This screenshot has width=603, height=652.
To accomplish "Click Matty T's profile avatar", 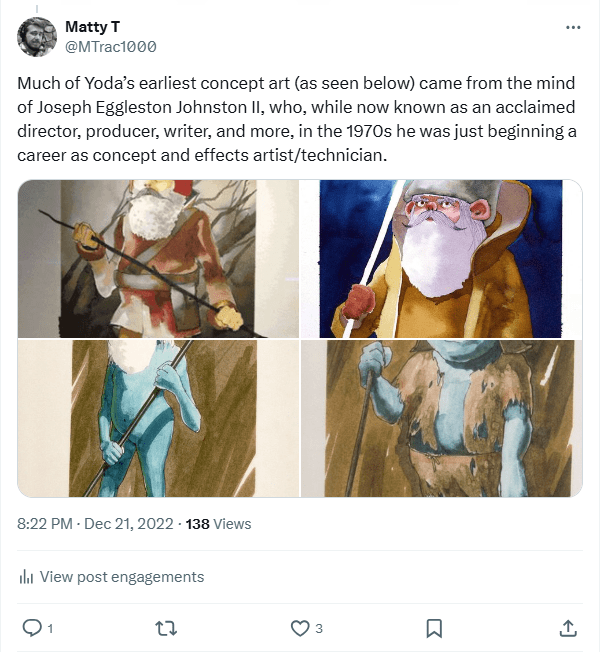I will [37, 37].
